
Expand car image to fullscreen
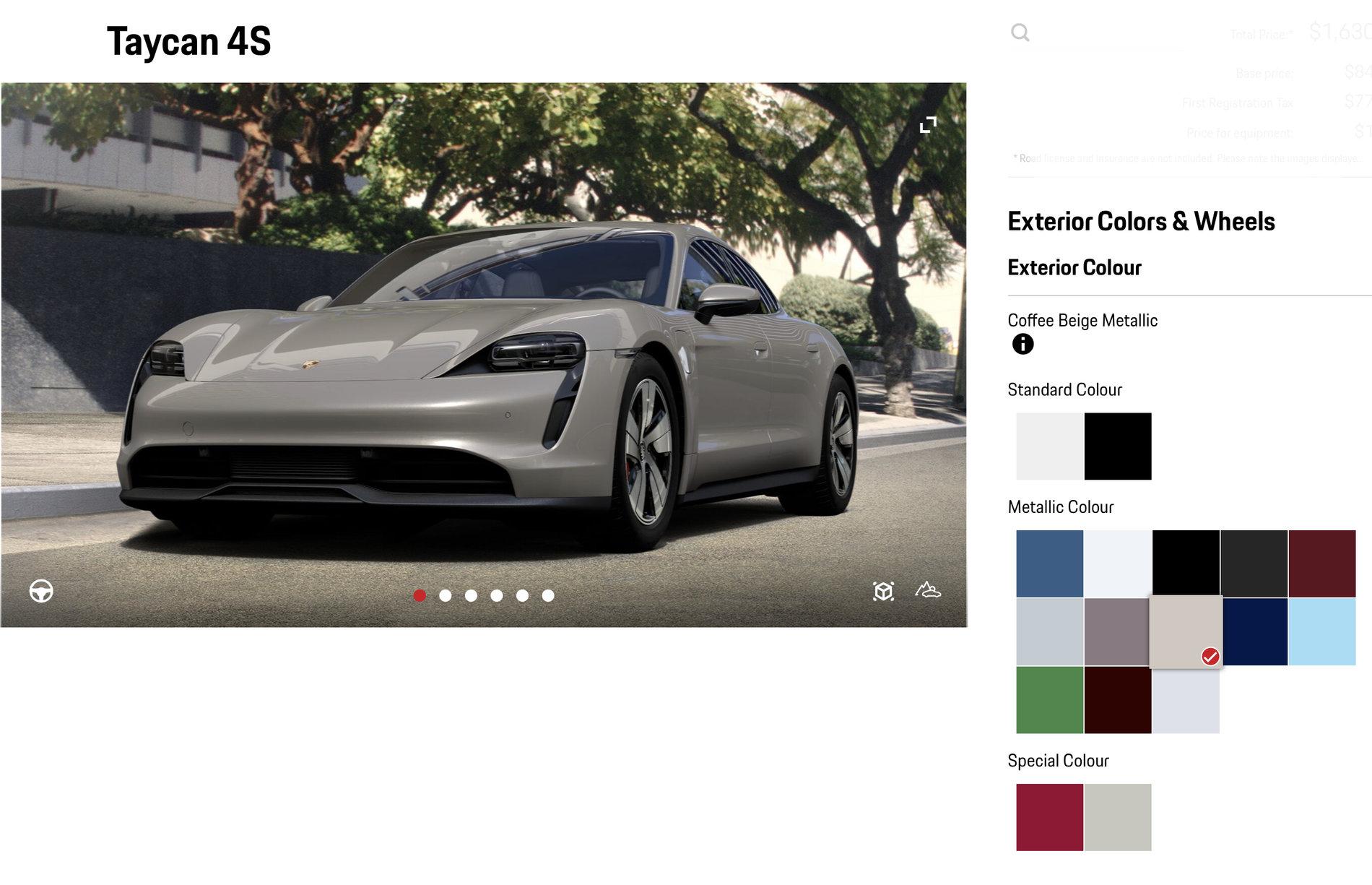pyautogui.click(x=928, y=125)
